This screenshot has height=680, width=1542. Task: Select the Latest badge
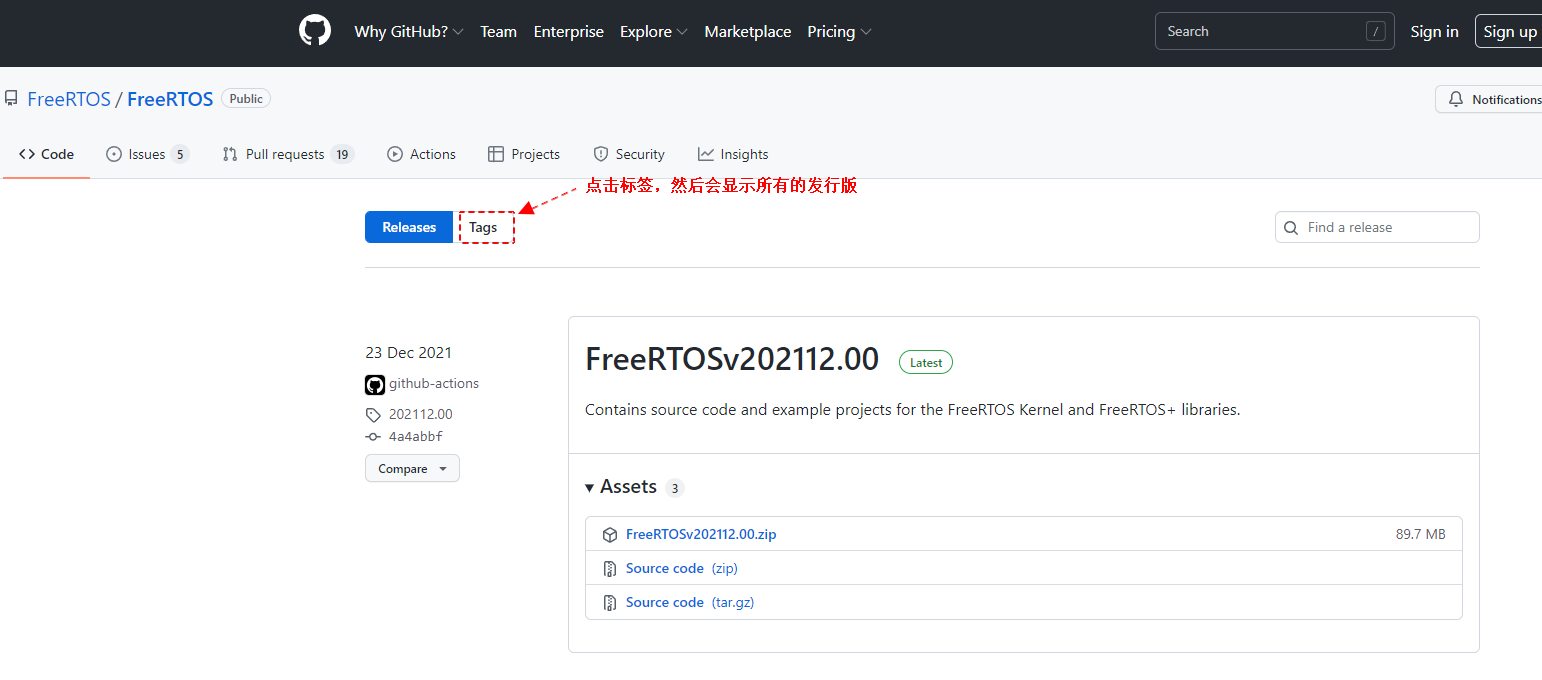click(926, 362)
